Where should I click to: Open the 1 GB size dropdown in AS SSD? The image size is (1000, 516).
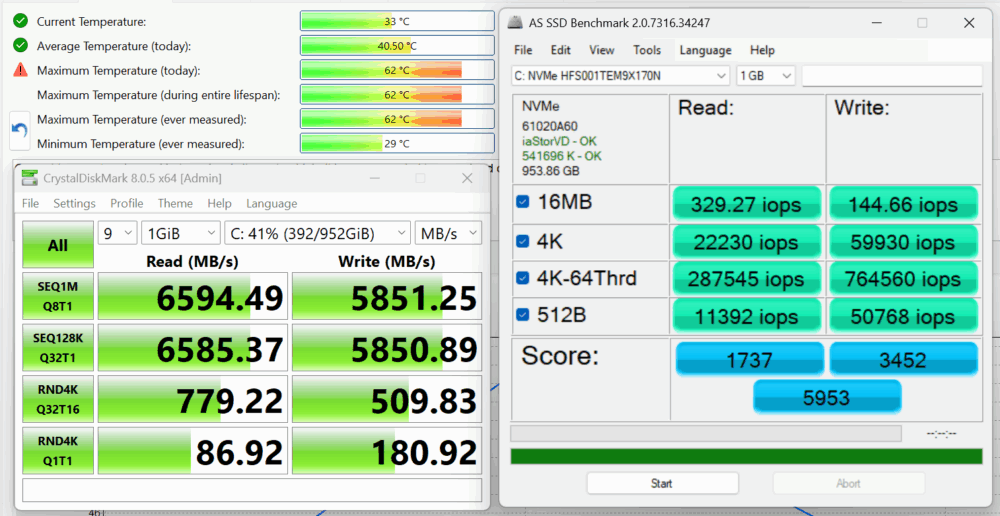(765, 76)
